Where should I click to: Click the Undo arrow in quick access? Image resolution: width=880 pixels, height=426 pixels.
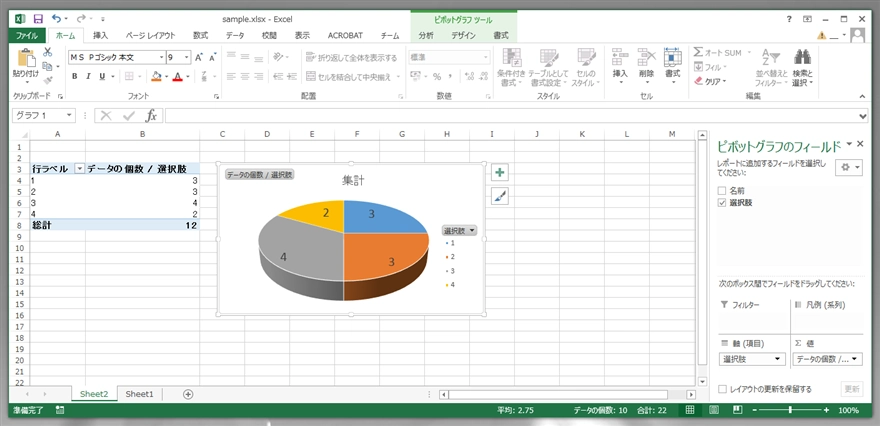[56, 19]
